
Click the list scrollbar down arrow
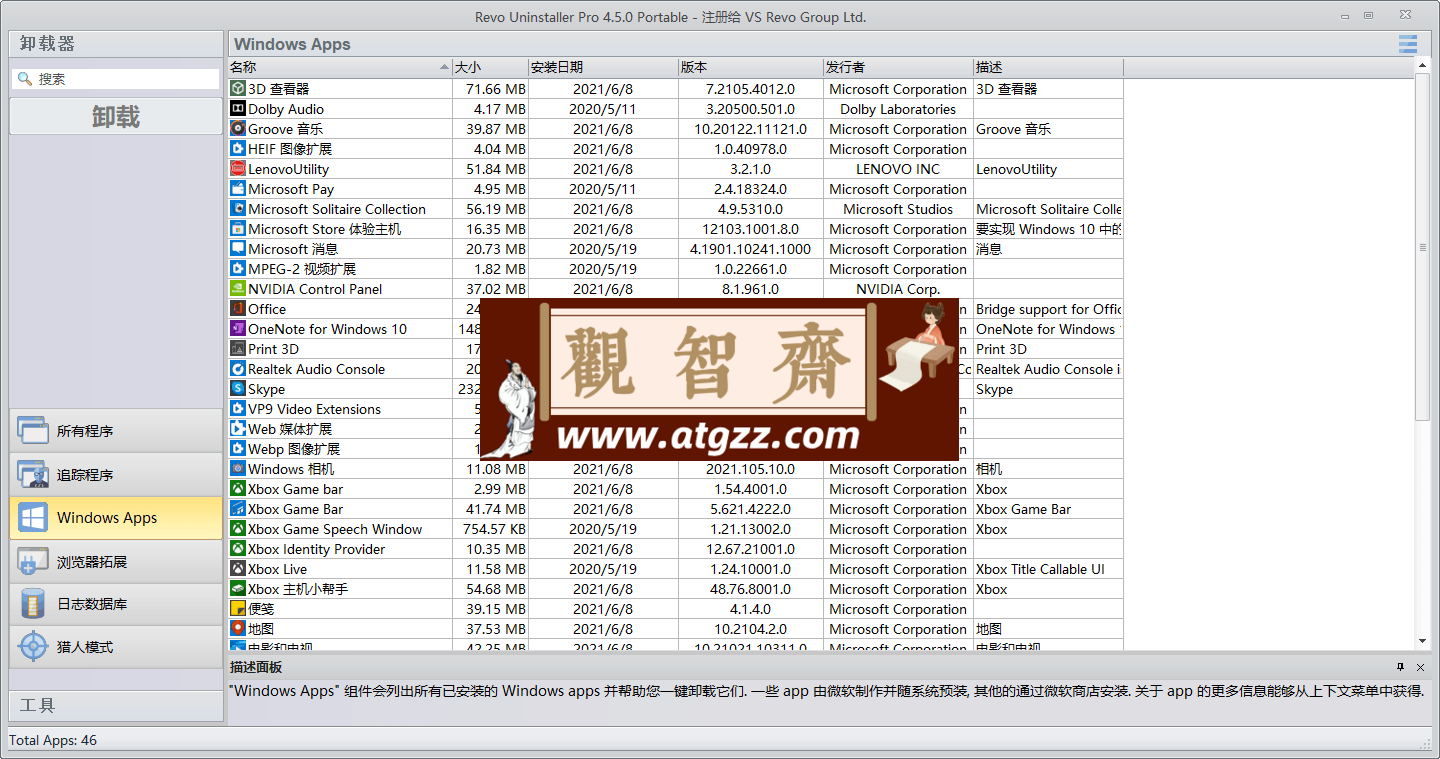[1422, 641]
